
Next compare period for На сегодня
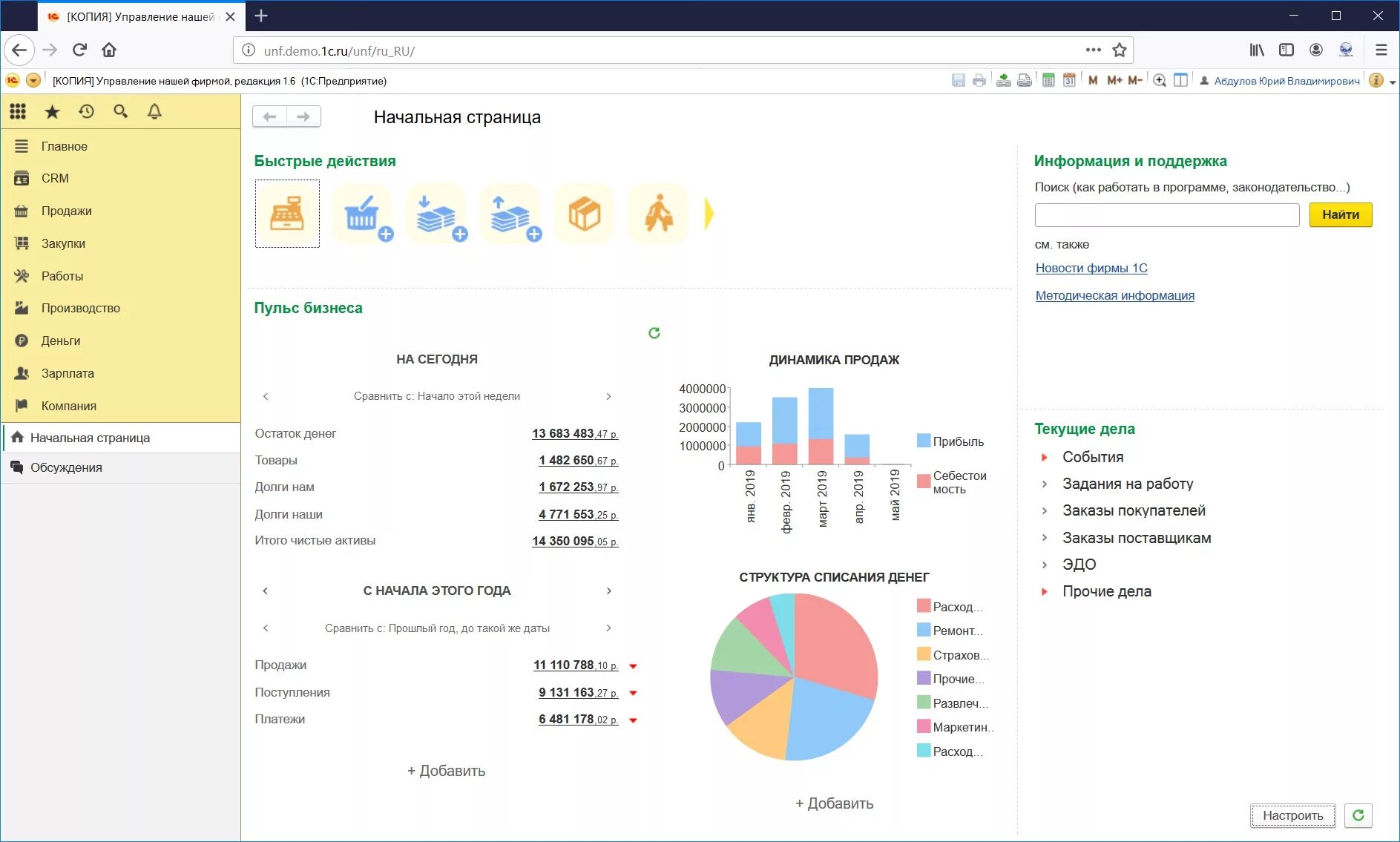pyautogui.click(x=608, y=396)
